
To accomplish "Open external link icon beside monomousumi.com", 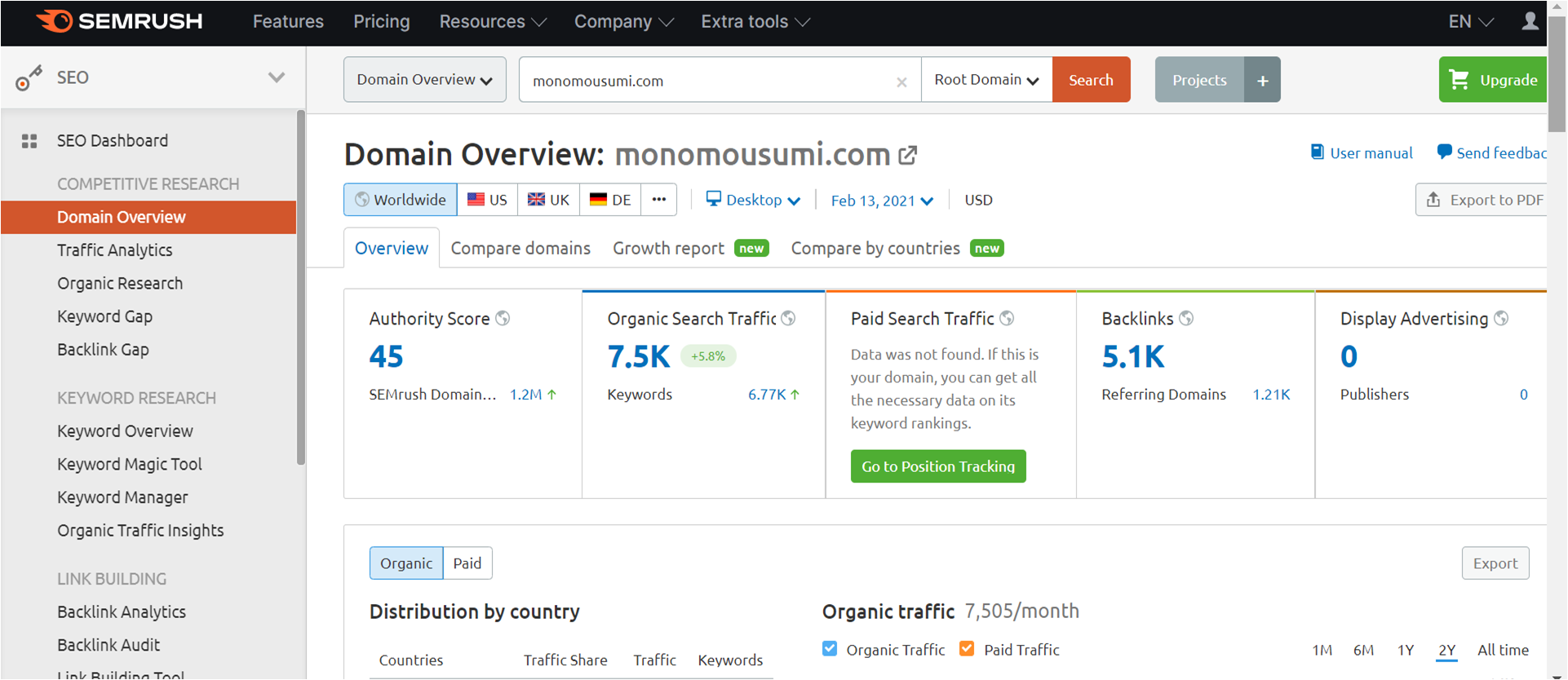I will pyautogui.click(x=908, y=155).
